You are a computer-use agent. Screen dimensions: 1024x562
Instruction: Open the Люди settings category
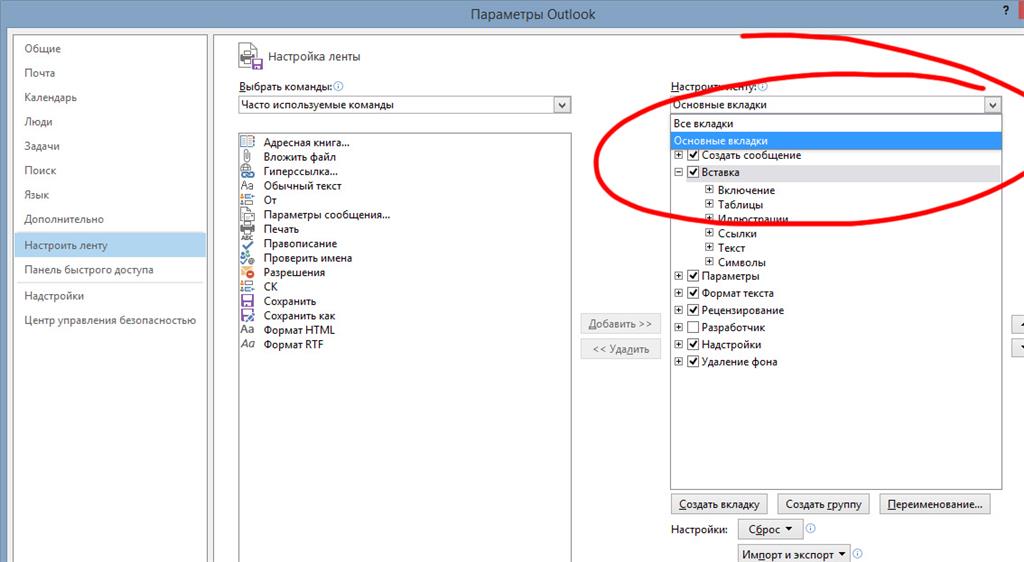(38, 122)
